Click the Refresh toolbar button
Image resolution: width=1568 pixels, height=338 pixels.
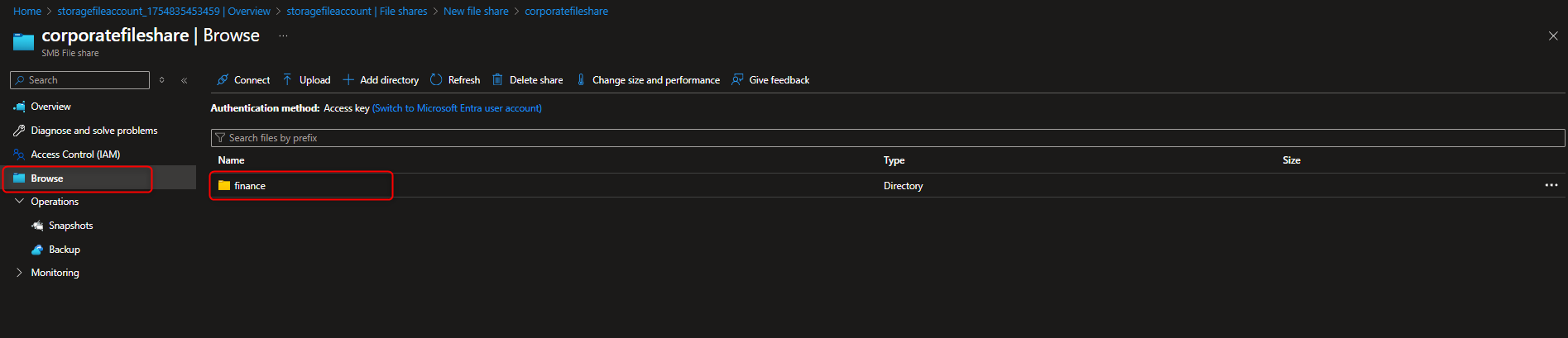(x=455, y=80)
